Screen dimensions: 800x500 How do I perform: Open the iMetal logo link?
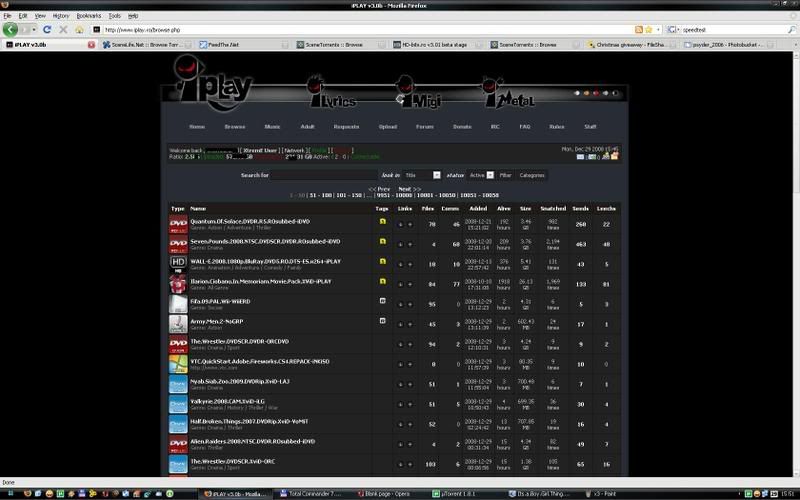pyautogui.click(x=508, y=92)
